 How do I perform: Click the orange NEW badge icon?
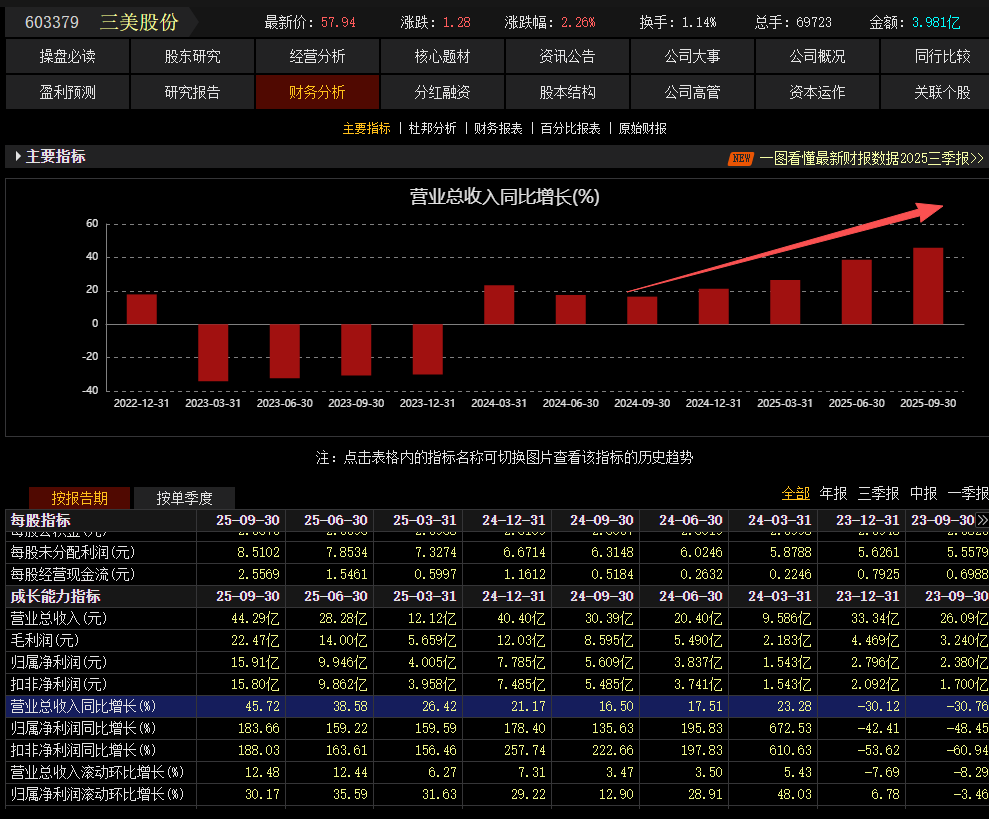pyautogui.click(x=740, y=158)
